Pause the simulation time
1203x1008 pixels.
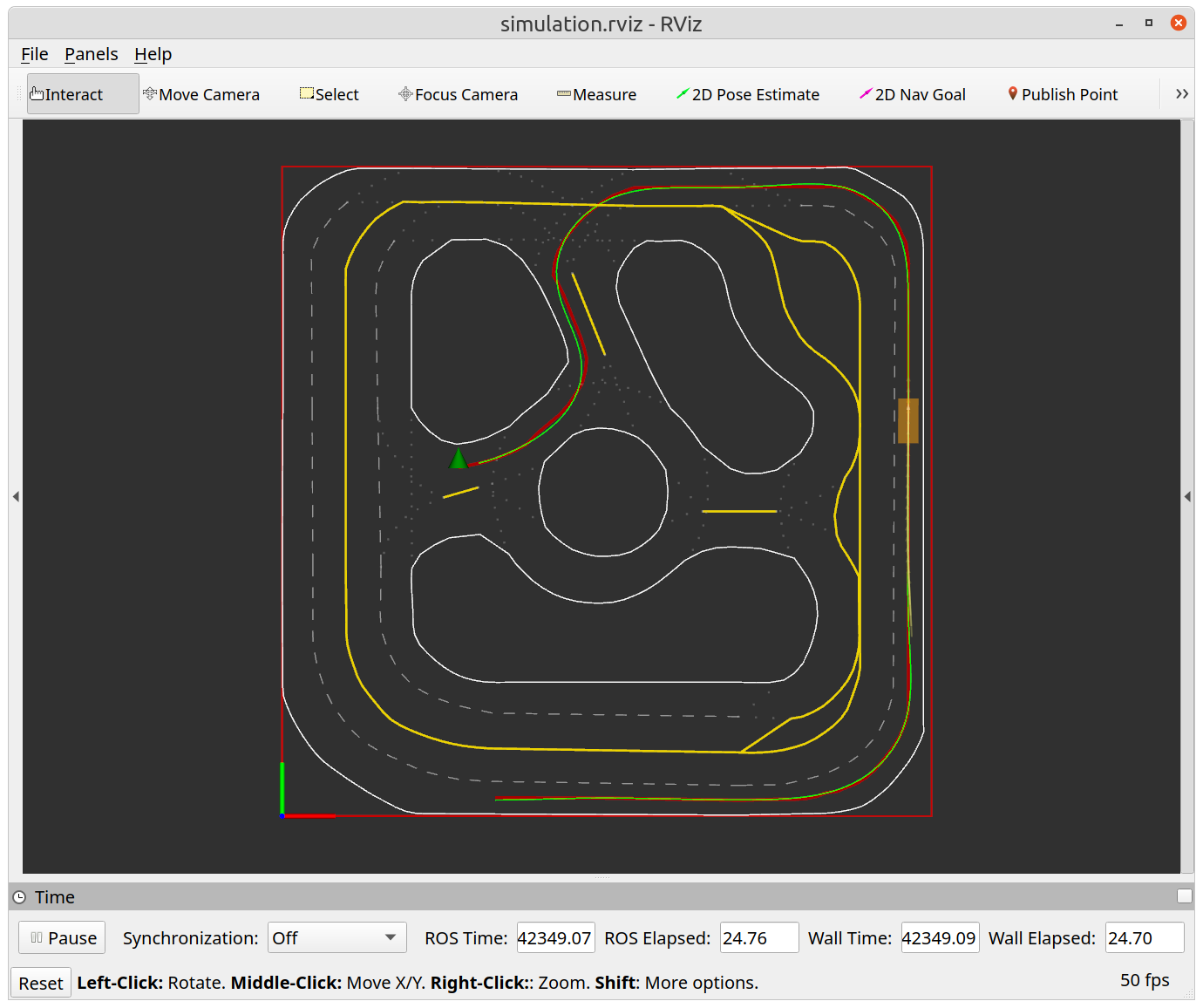pos(63,938)
